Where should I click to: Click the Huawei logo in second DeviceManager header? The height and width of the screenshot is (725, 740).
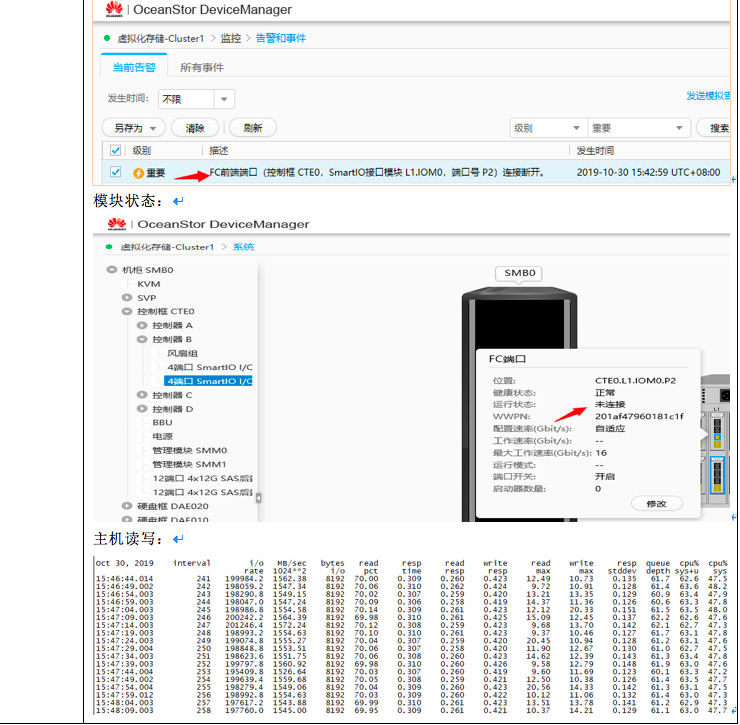[x=117, y=224]
